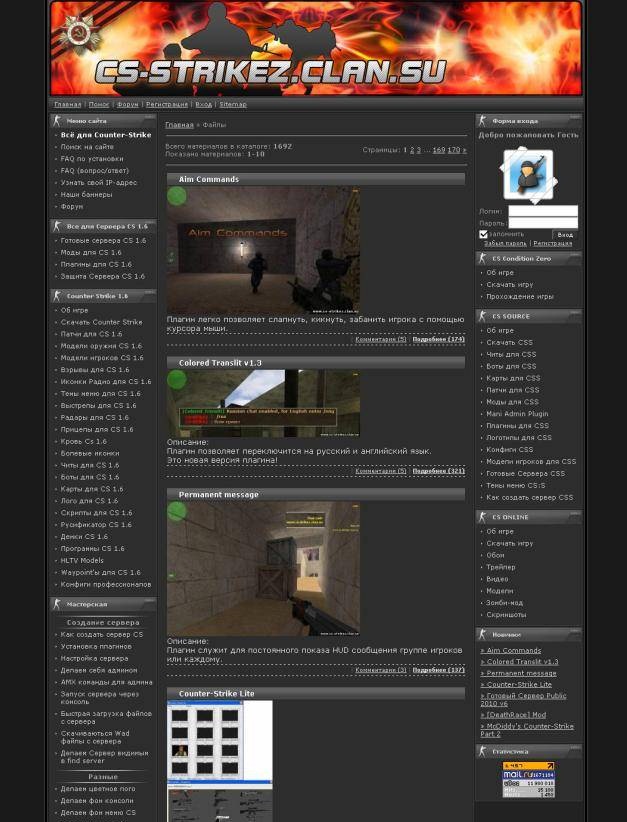Open HLTV Models sidebar link
627x822 pixels.
pos(82,560)
